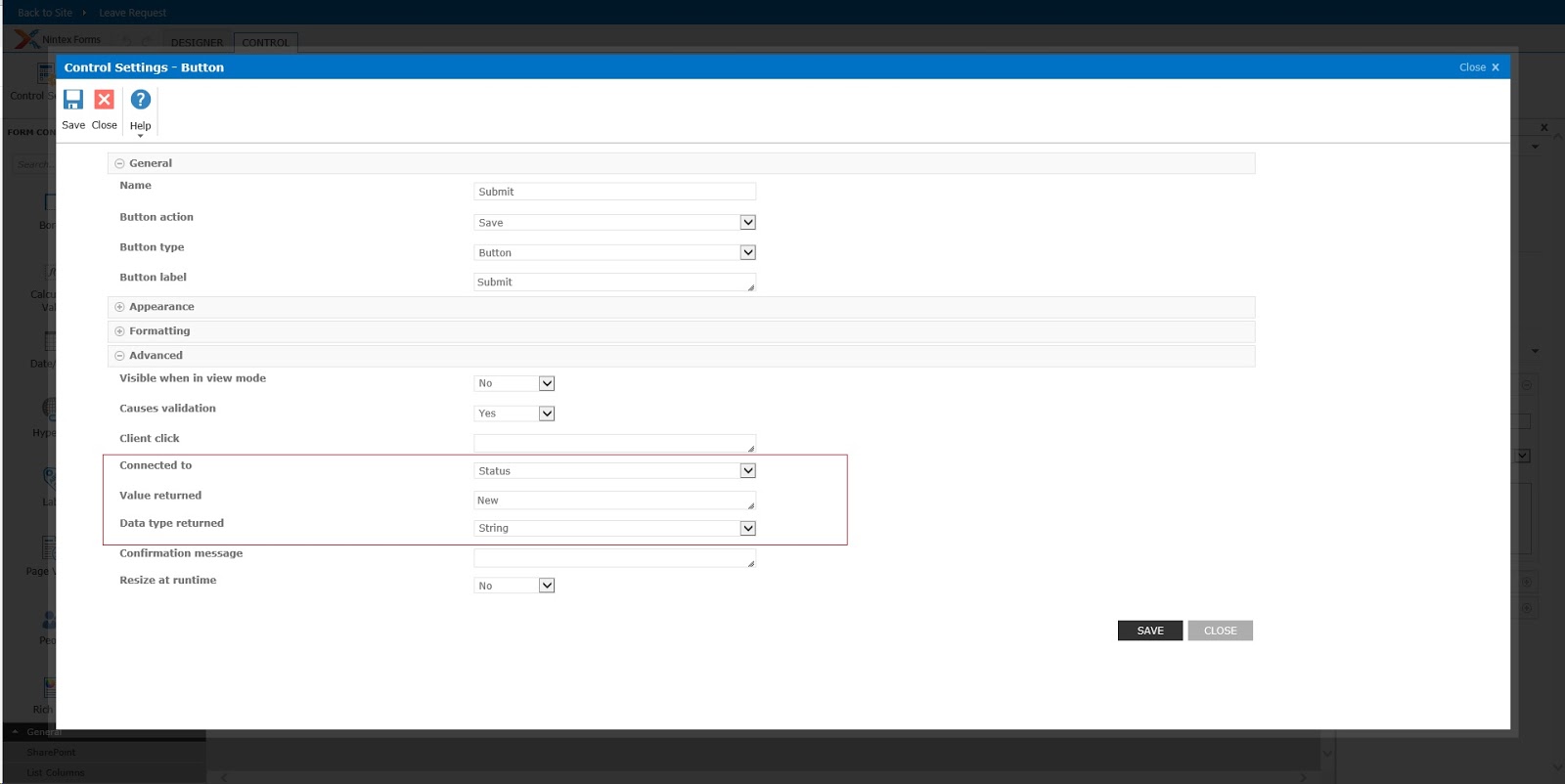Click the Back to Site link
The height and width of the screenshot is (784, 1565).
(x=45, y=13)
